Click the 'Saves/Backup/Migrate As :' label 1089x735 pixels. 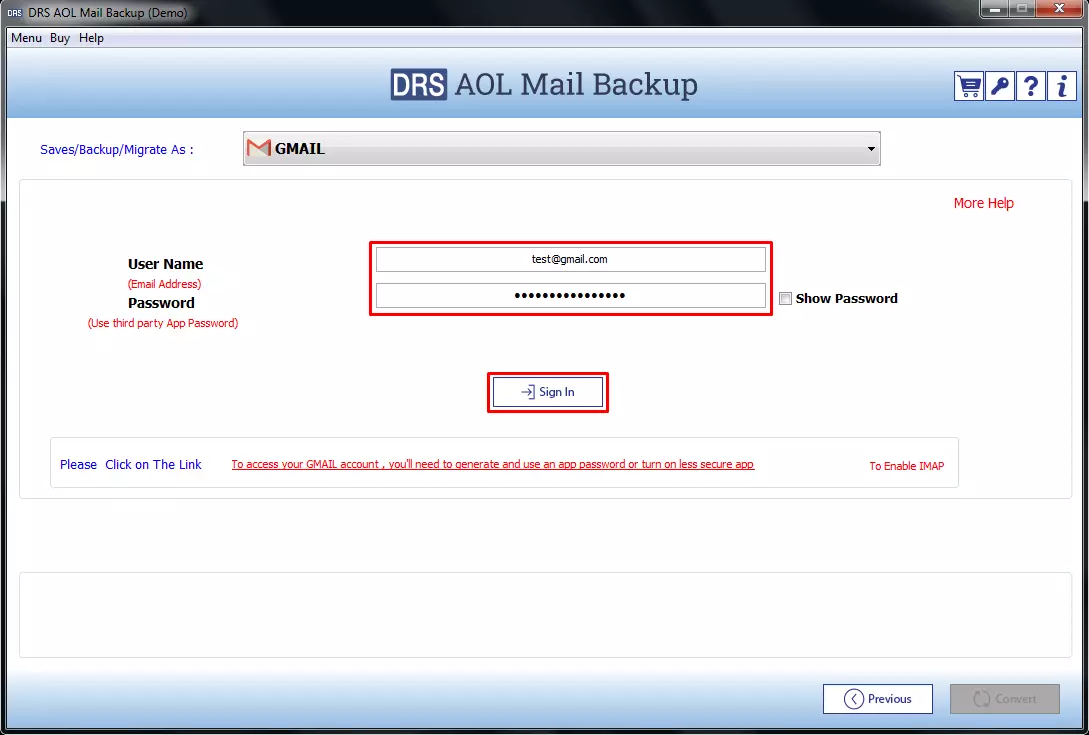(x=117, y=149)
